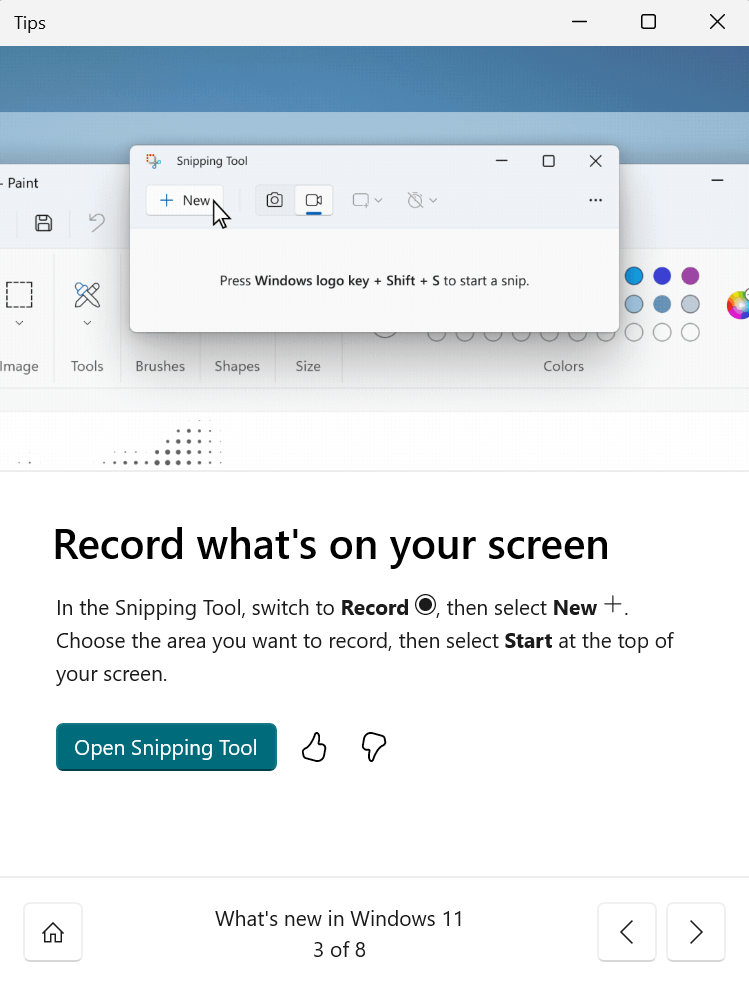Click the Shapes label in Paint's ribbon
749x984 pixels.
(x=237, y=366)
